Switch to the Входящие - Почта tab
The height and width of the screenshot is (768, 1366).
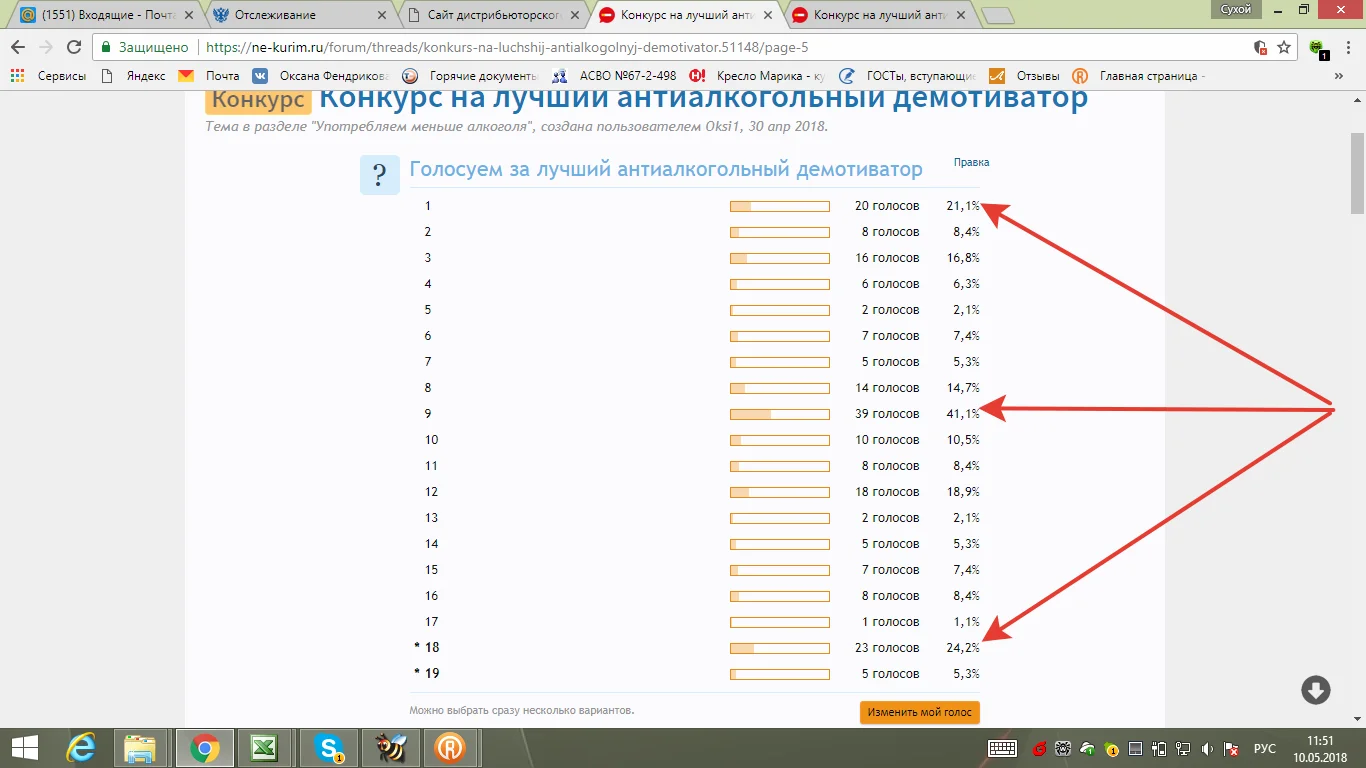[105, 15]
